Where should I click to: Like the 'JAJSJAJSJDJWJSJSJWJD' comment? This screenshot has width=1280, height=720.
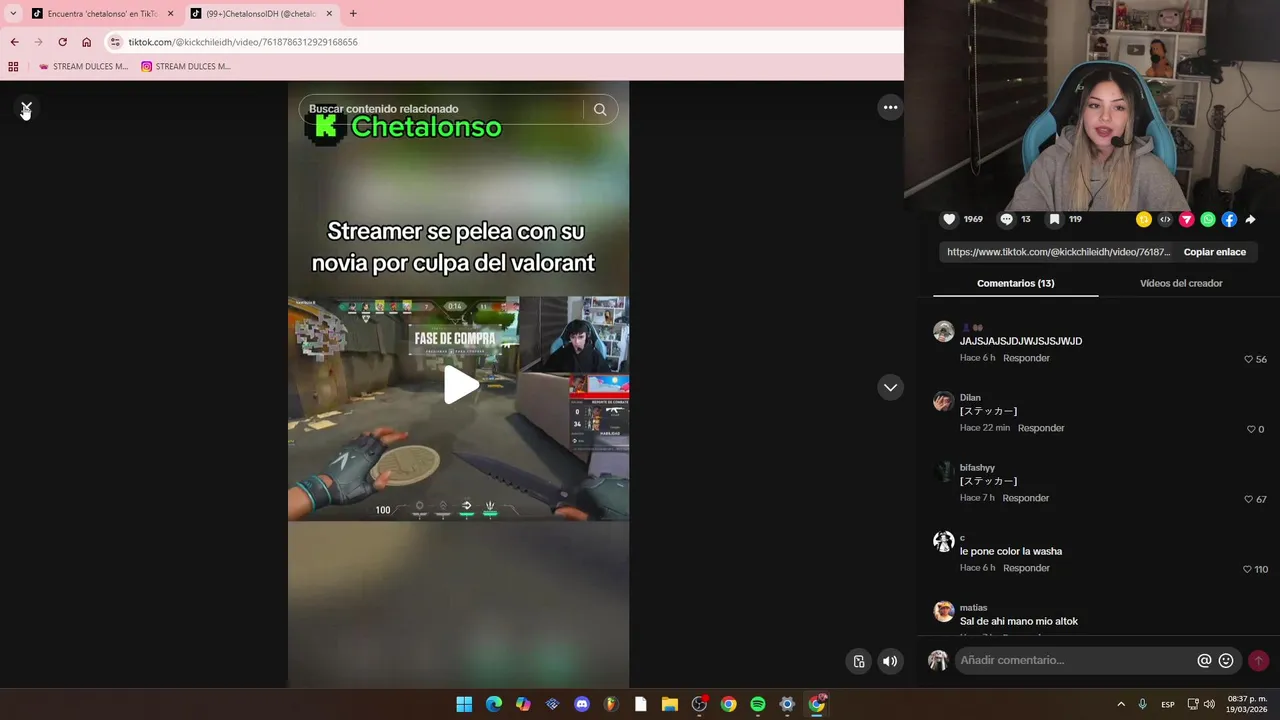coord(1249,359)
